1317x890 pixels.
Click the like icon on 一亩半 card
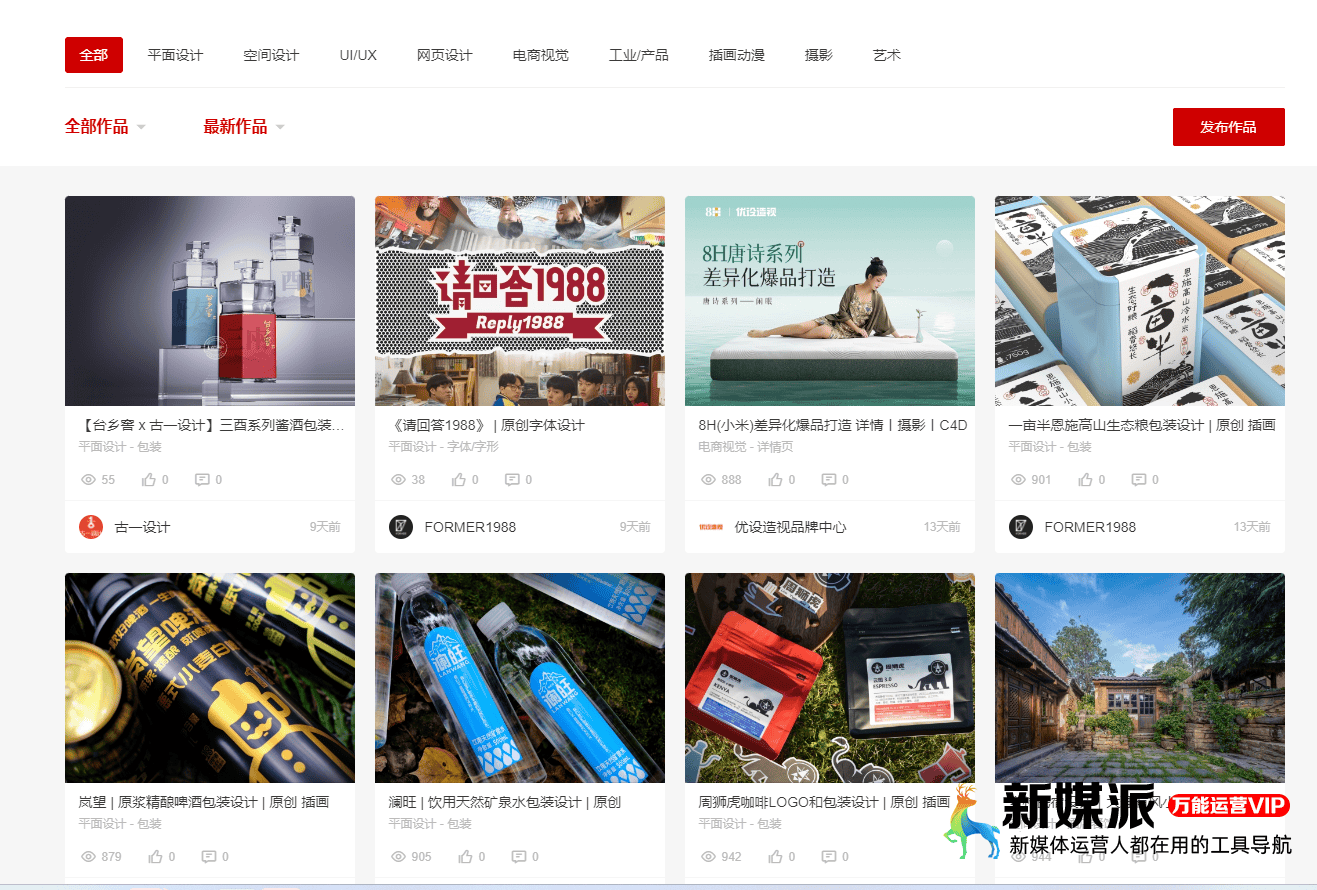[1085, 480]
